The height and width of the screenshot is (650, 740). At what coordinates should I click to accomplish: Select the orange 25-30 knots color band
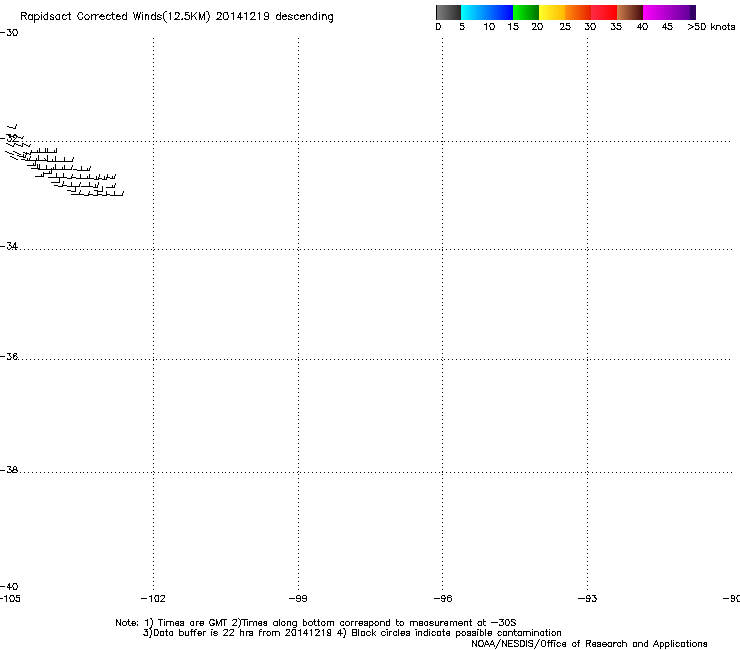(578, 12)
